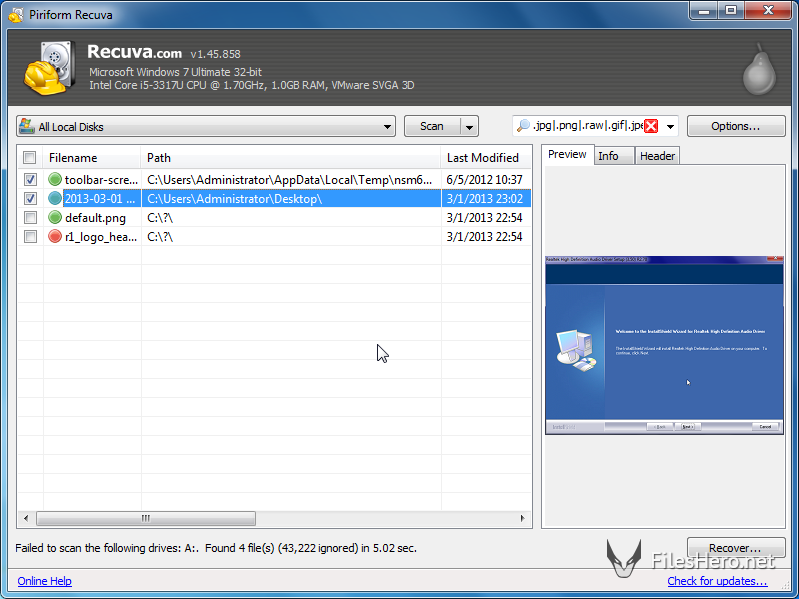Image resolution: width=799 pixels, height=599 pixels.
Task: Toggle the select-all checkbox in the header
Action: point(30,157)
